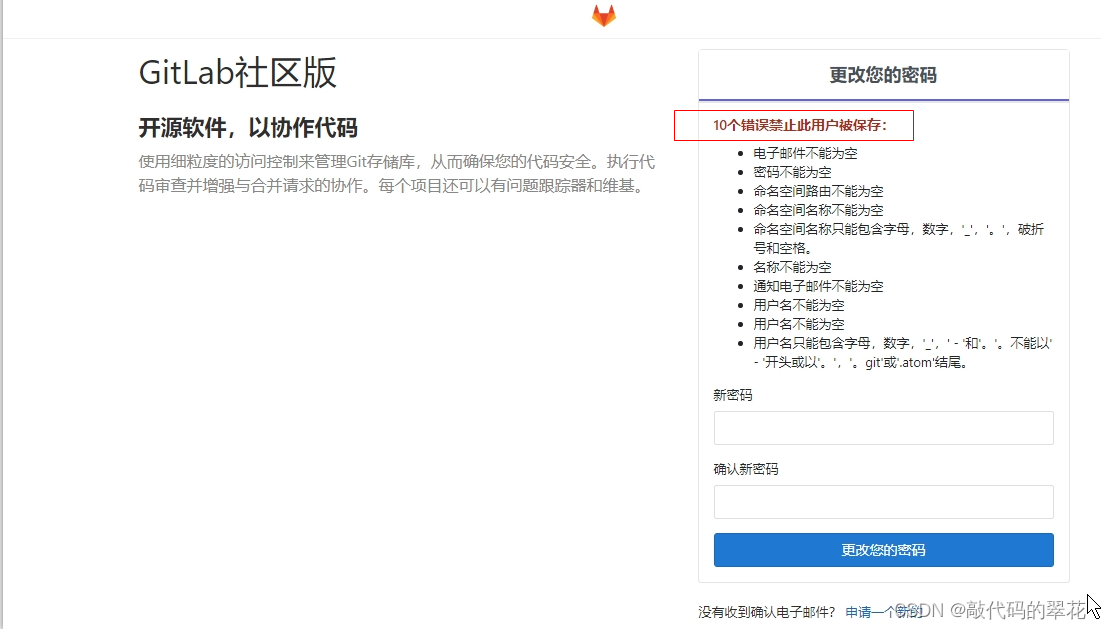Viewport: 1101px width, 629px height.
Task: Click error line 命名空间名称不能为空
Action: (x=818, y=210)
